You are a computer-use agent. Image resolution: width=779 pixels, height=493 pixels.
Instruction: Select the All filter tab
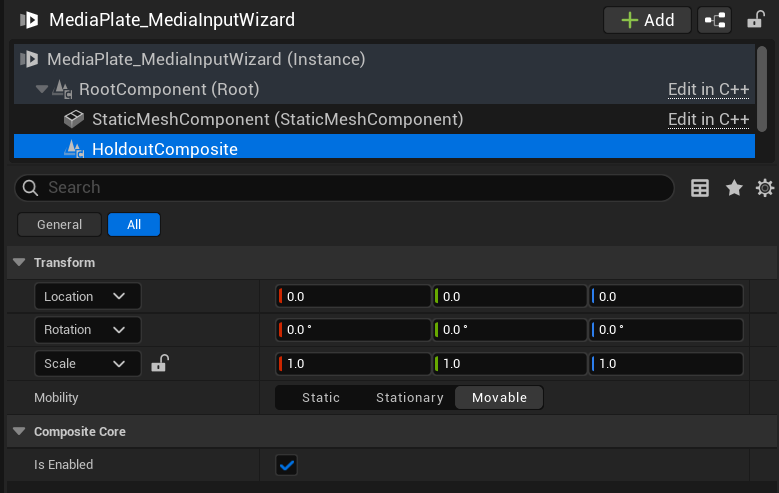134,225
